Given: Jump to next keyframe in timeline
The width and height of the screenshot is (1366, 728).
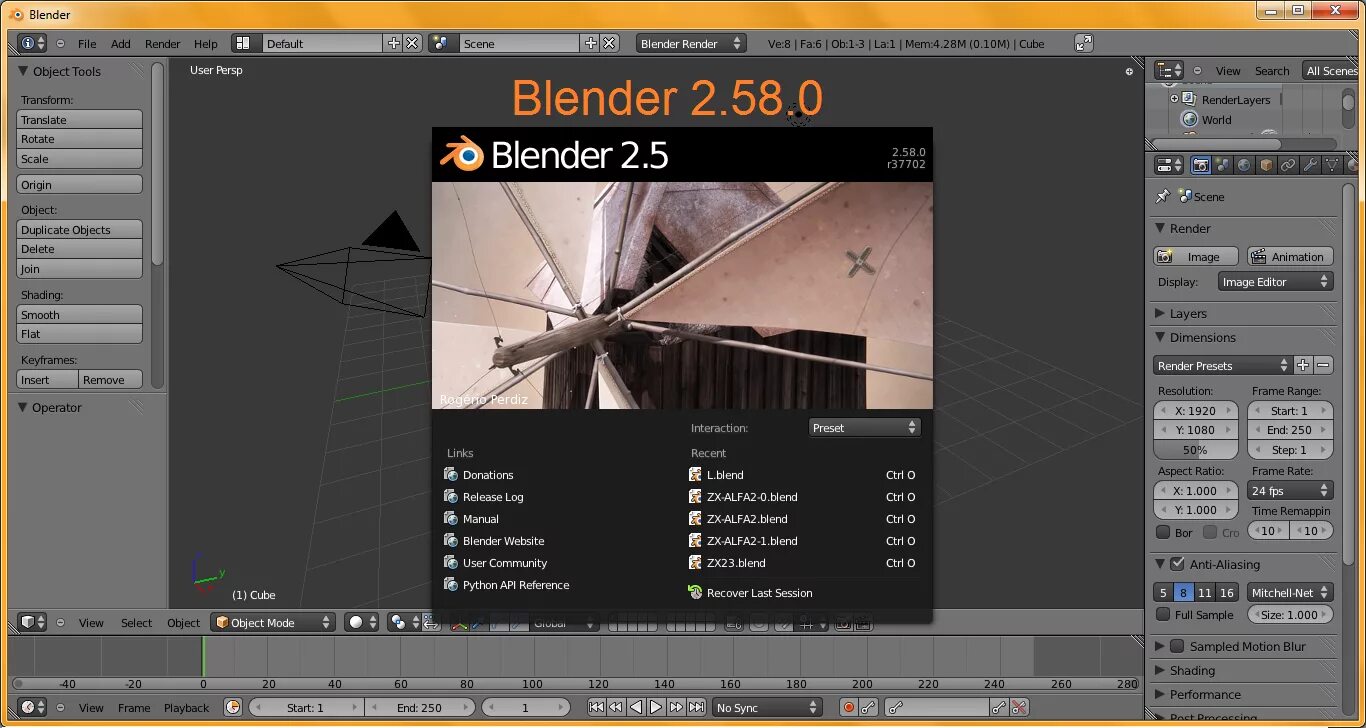Looking at the screenshot, I should [x=676, y=707].
